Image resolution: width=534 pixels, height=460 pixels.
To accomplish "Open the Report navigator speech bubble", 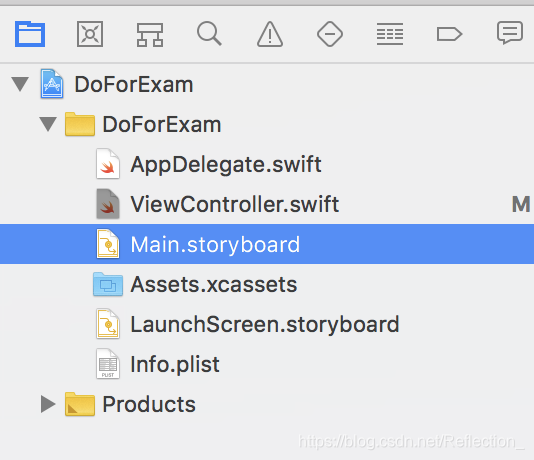I will click(x=510, y=33).
